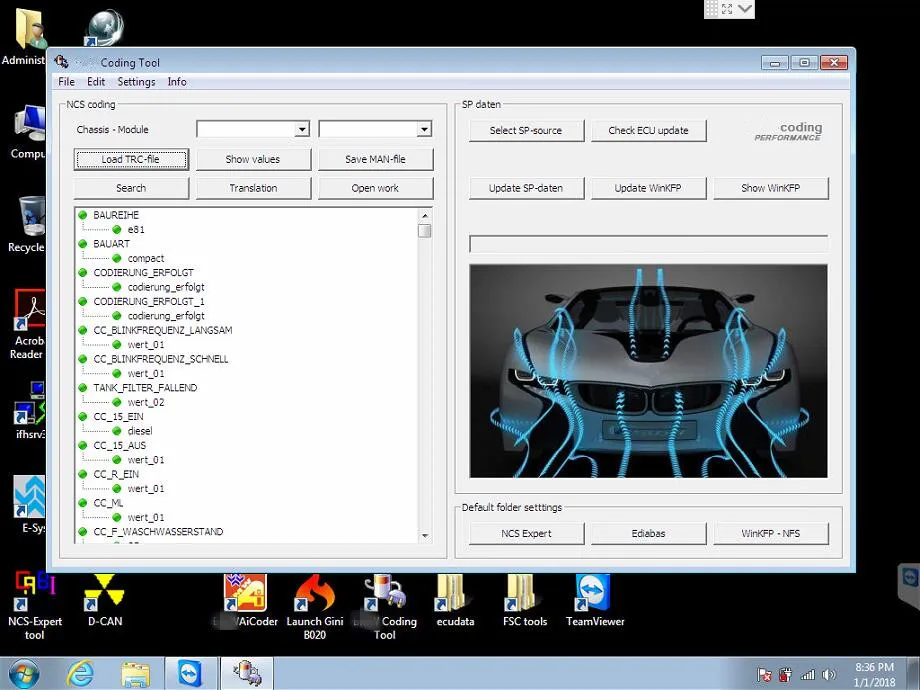Select the wert_02 tree value

point(146,402)
